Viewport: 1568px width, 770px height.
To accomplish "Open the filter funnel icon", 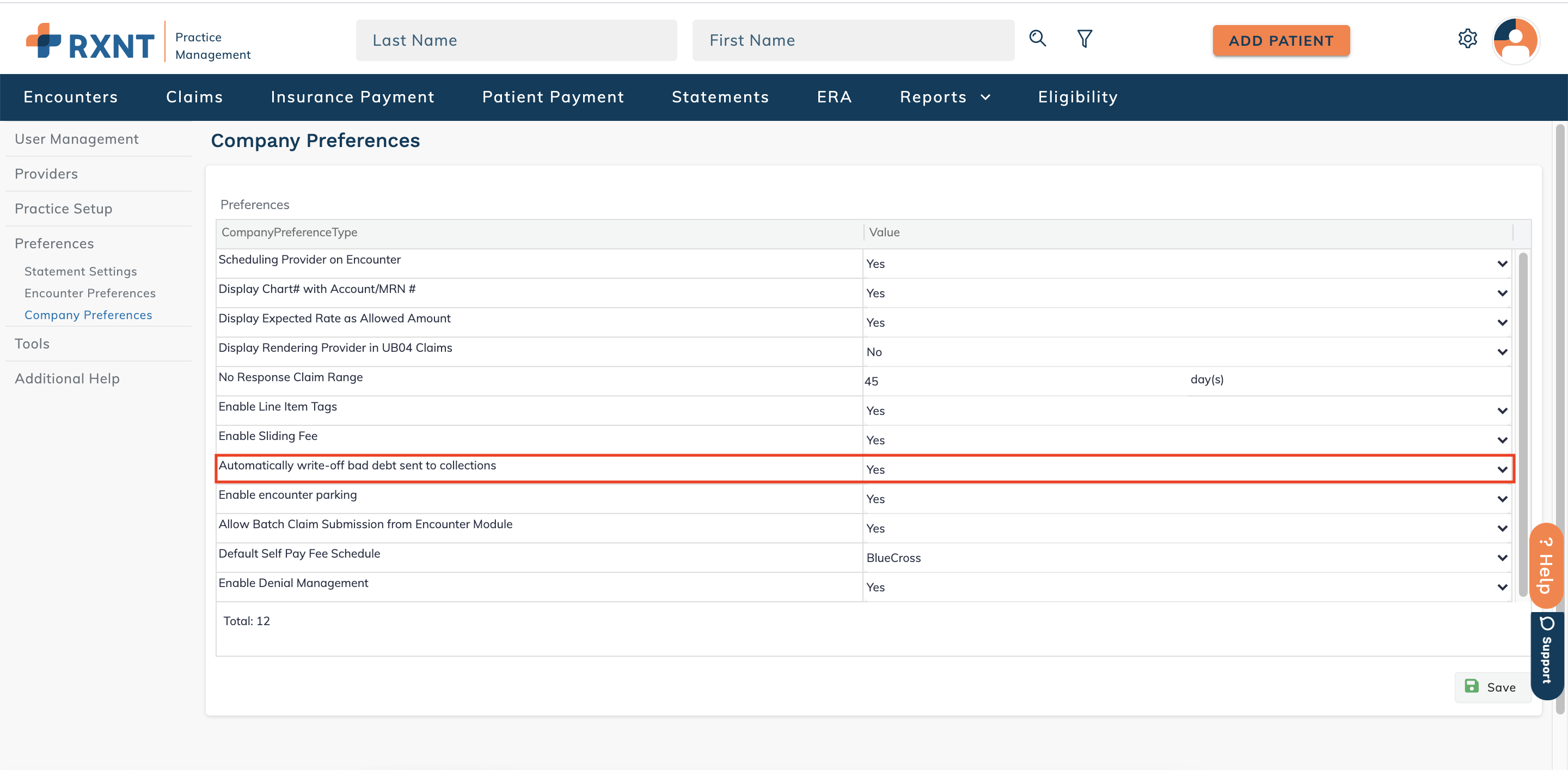I will pyautogui.click(x=1085, y=39).
